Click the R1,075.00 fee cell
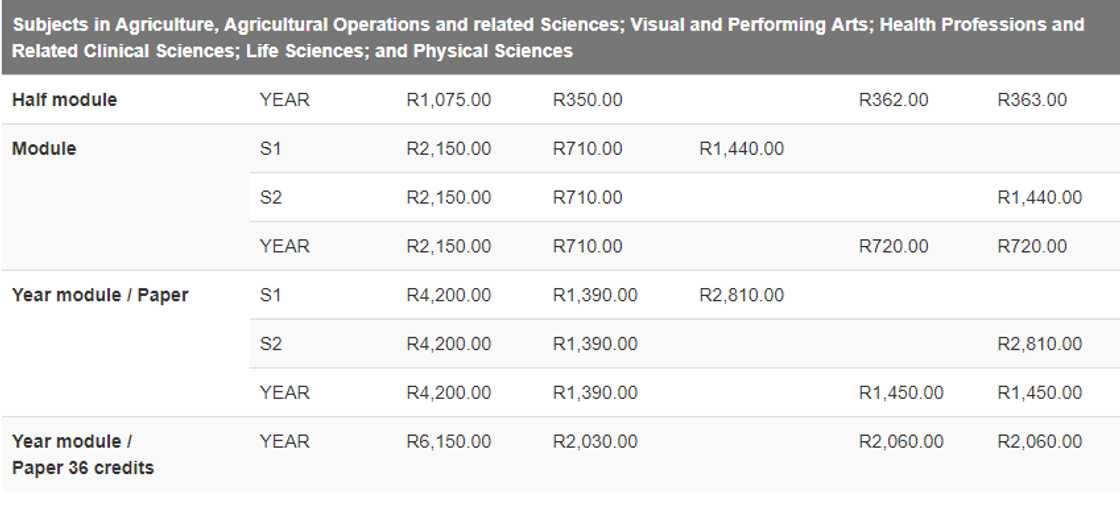 tap(448, 100)
